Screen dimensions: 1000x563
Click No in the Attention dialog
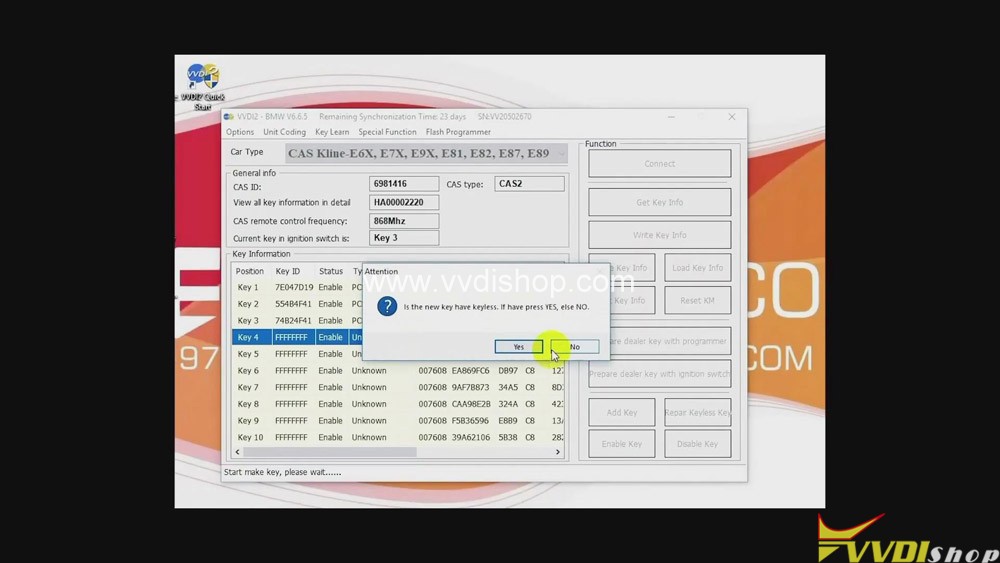(x=574, y=347)
